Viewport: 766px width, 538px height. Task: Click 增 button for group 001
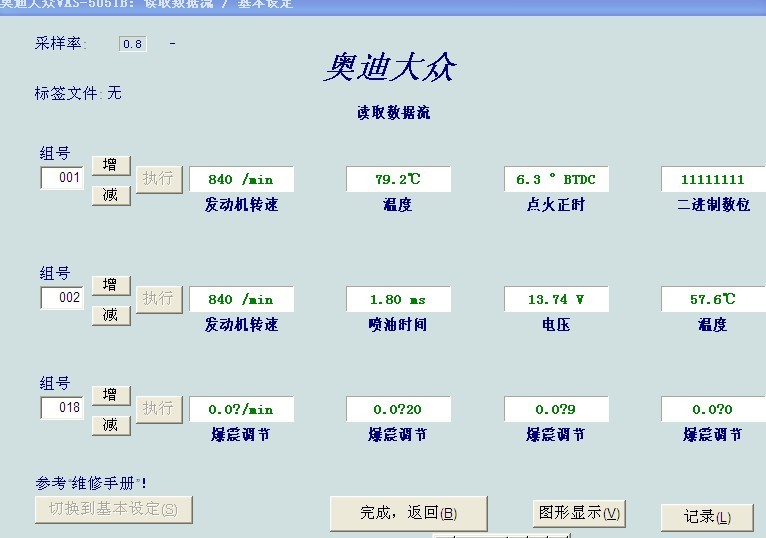click(111, 165)
